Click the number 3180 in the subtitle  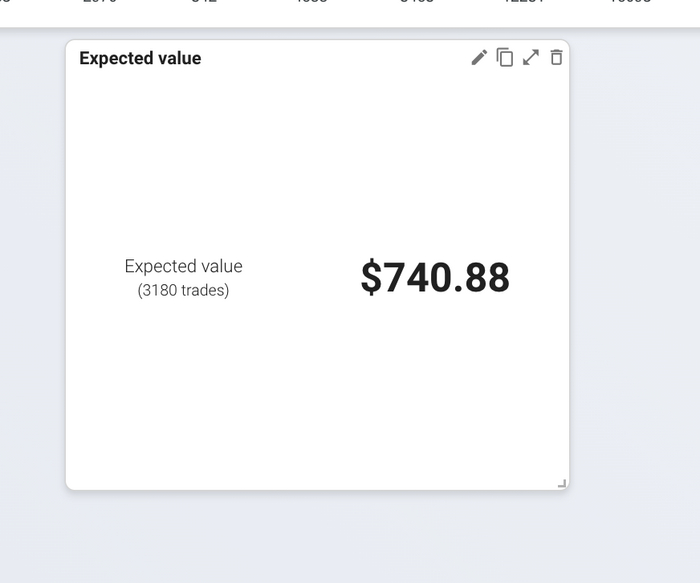click(159, 291)
